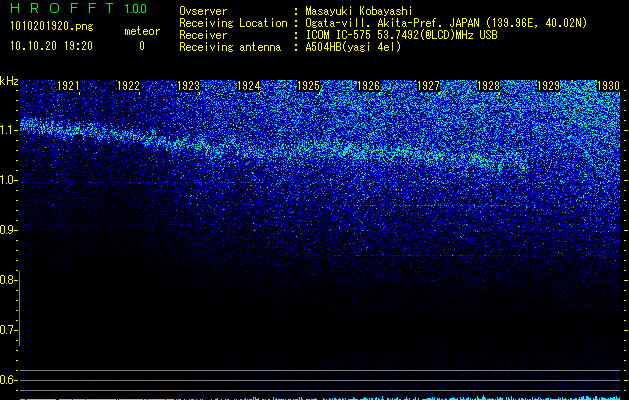Click the 1922 time marker
The width and height of the screenshot is (629, 400).
pyautogui.click(x=128, y=86)
